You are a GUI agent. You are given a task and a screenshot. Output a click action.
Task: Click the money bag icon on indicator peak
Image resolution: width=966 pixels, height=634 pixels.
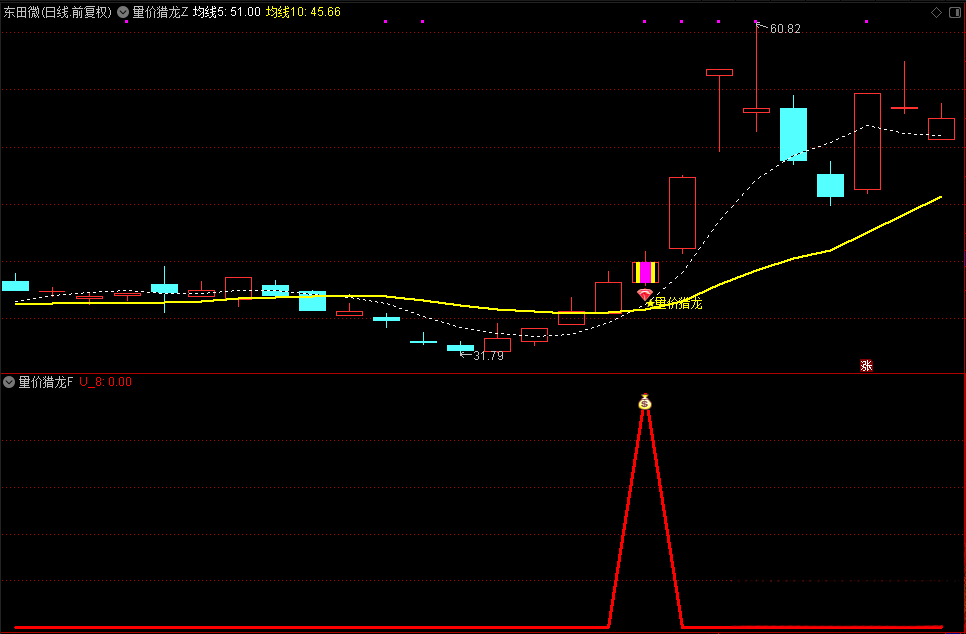(x=644, y=402)
